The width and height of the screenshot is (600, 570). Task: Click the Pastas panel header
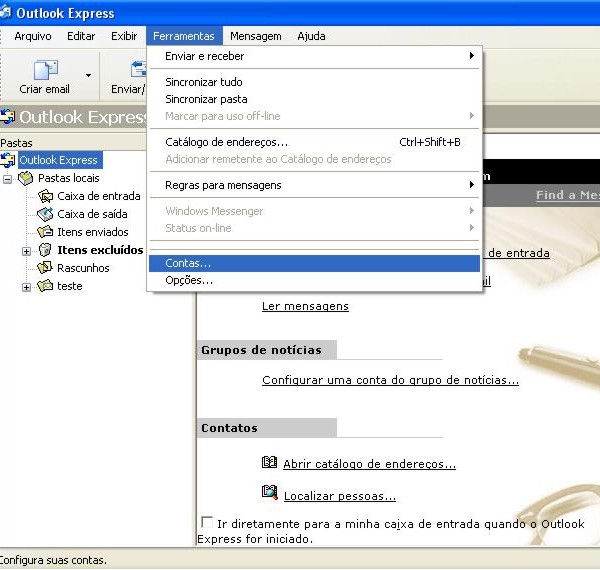tap(73, 143)
